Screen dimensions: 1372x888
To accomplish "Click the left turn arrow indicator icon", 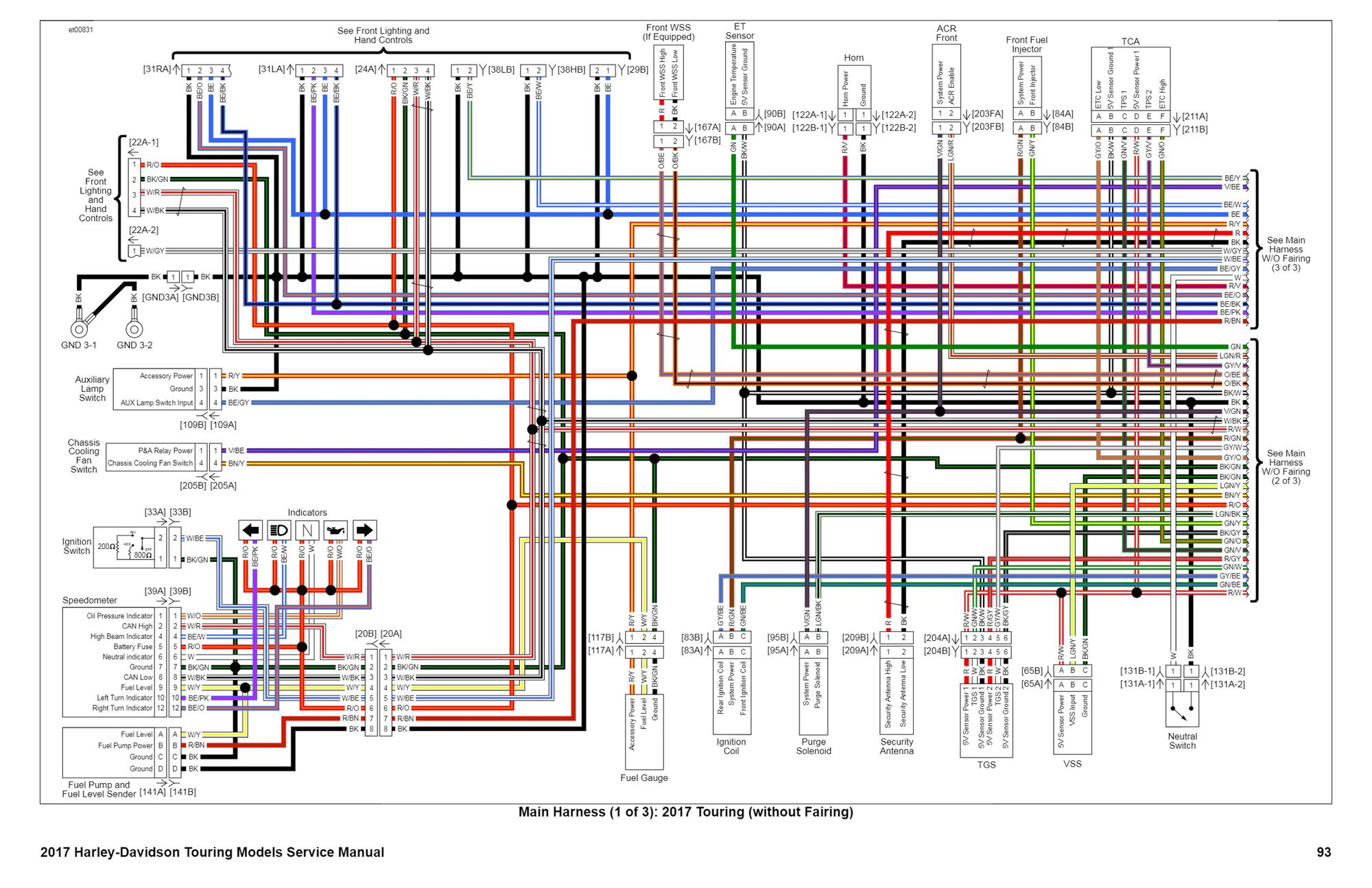I will [250, 530].
